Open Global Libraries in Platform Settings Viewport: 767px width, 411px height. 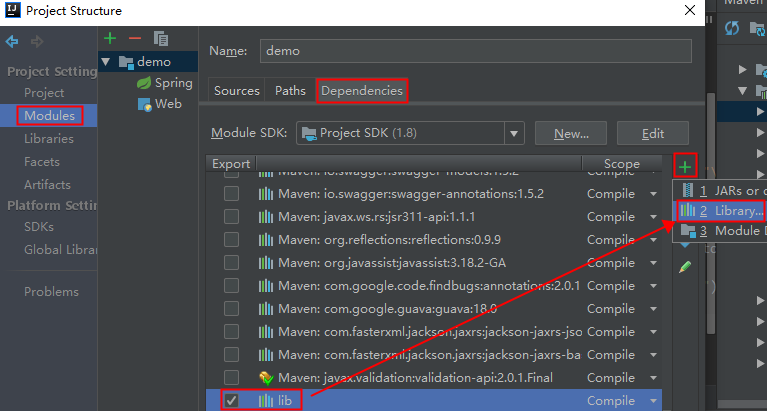tap(61, 250)
